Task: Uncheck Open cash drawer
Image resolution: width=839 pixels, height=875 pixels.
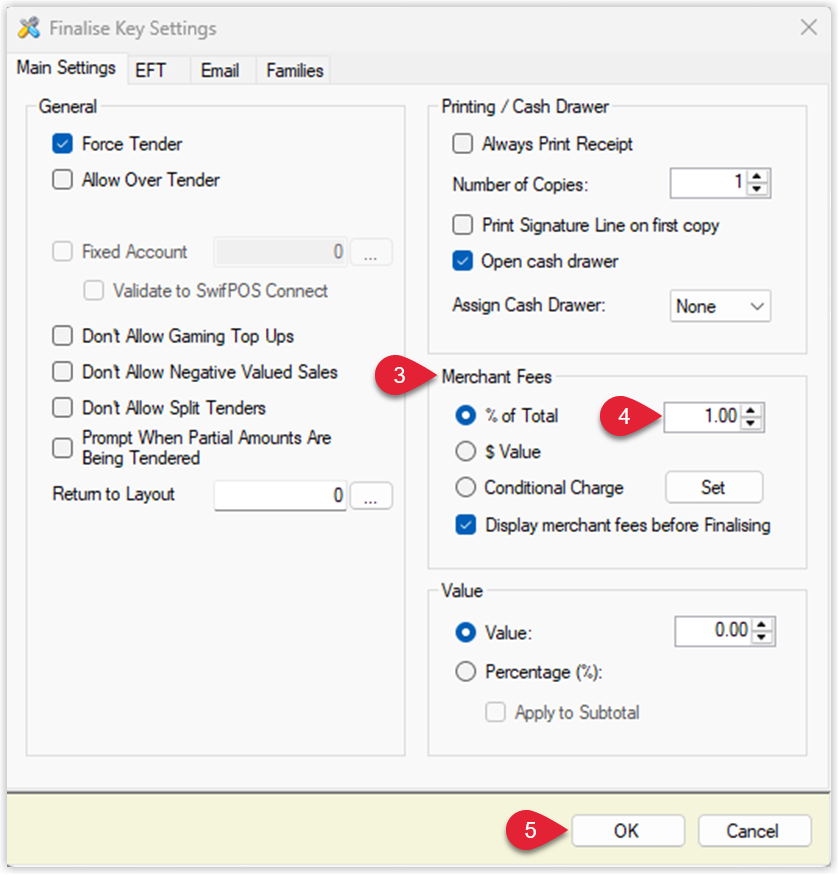Action: (x=462, y=261)
